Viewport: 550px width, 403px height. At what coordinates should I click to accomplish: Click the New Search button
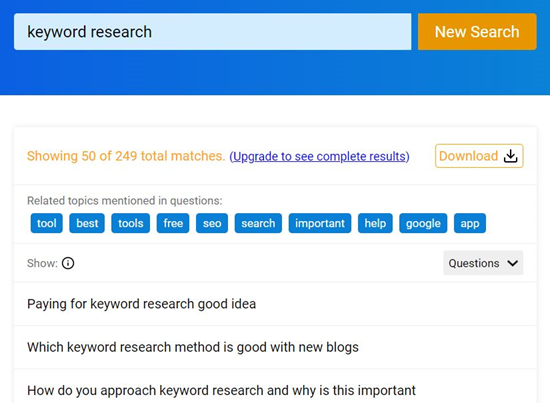pos(477,32)
